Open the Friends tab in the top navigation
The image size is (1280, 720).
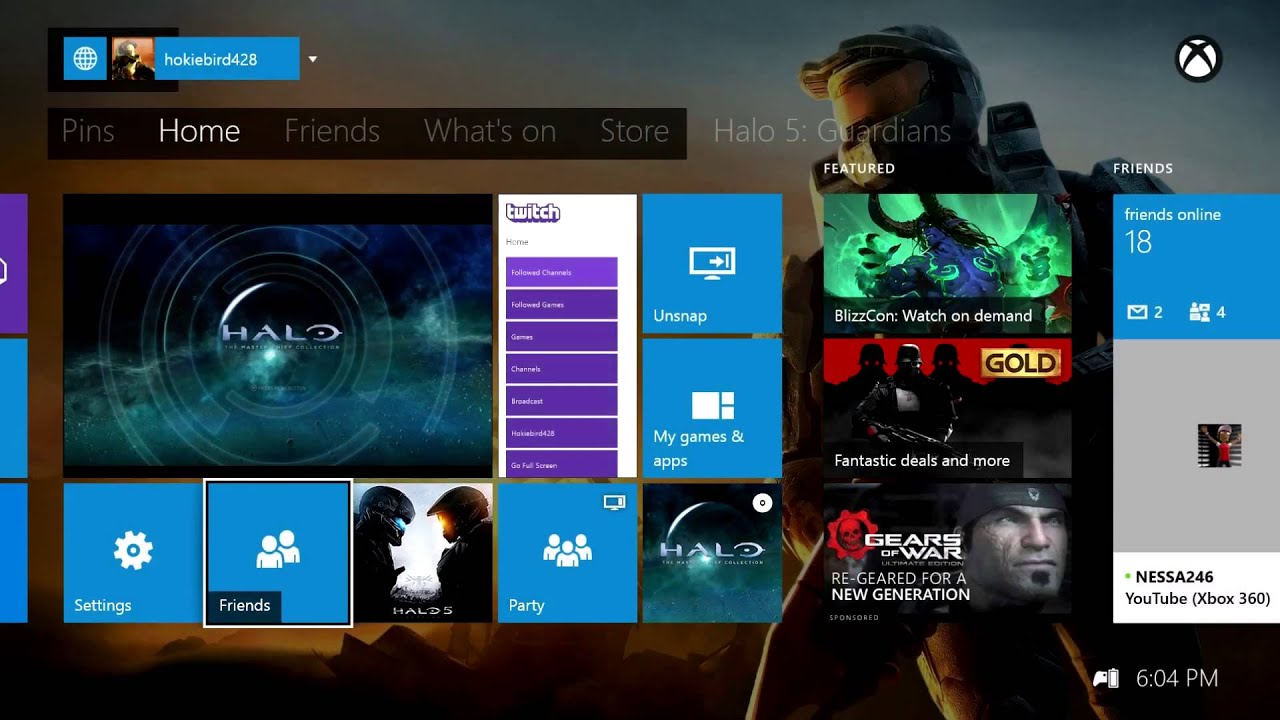332,131
